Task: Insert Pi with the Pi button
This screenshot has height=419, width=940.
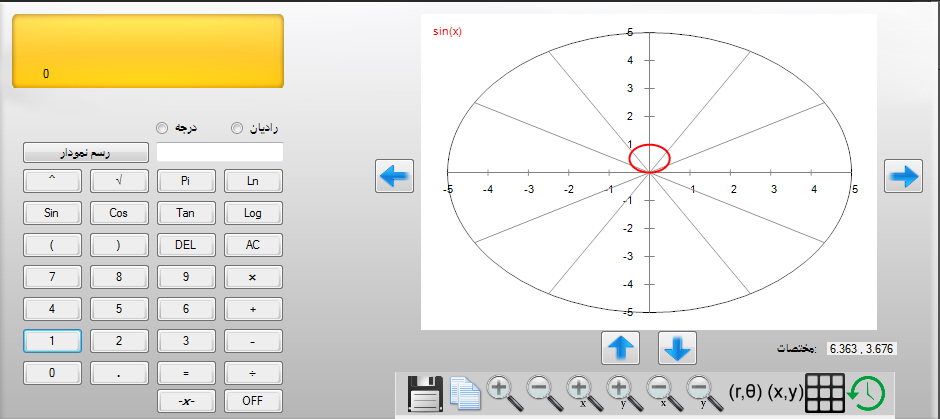Action: click(x=186, y=181)
